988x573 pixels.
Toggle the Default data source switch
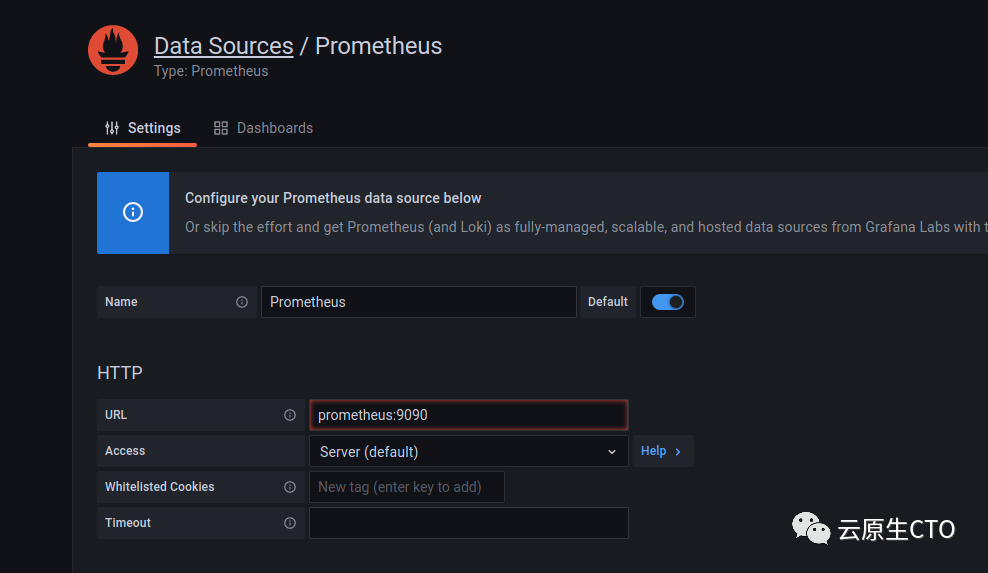(x=667, y=302)
